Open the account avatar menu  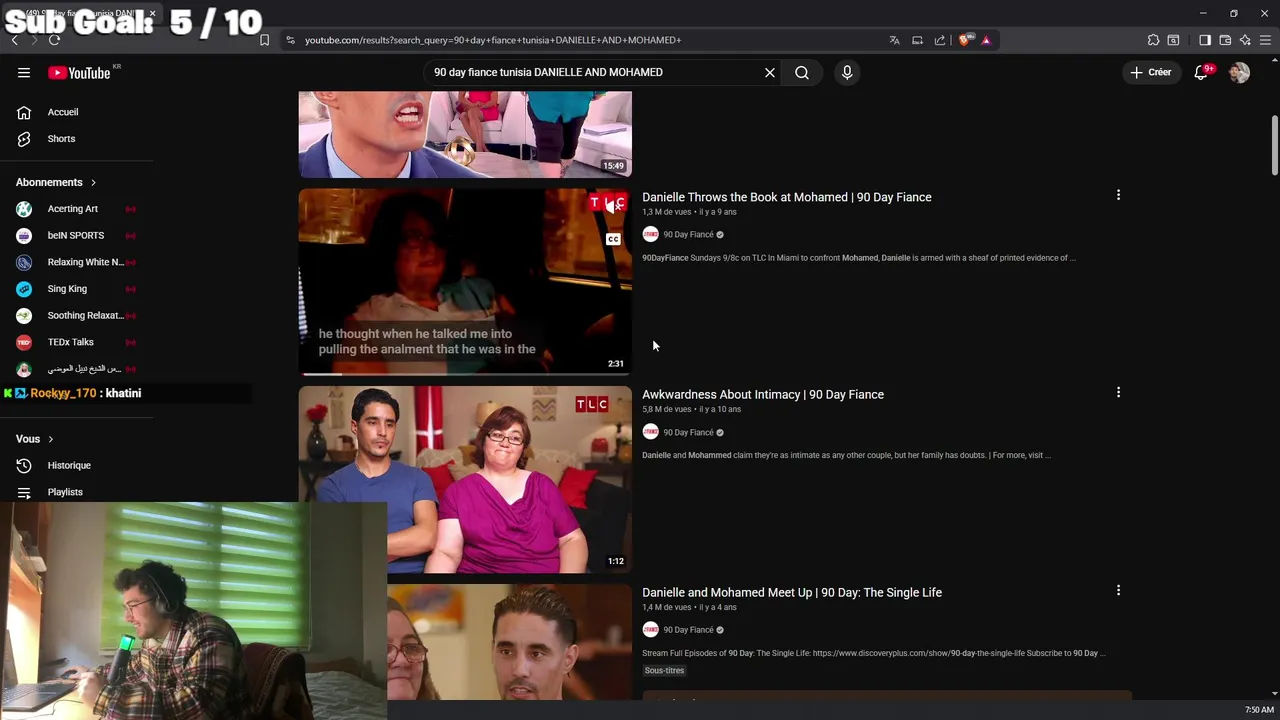[1239, 72]
